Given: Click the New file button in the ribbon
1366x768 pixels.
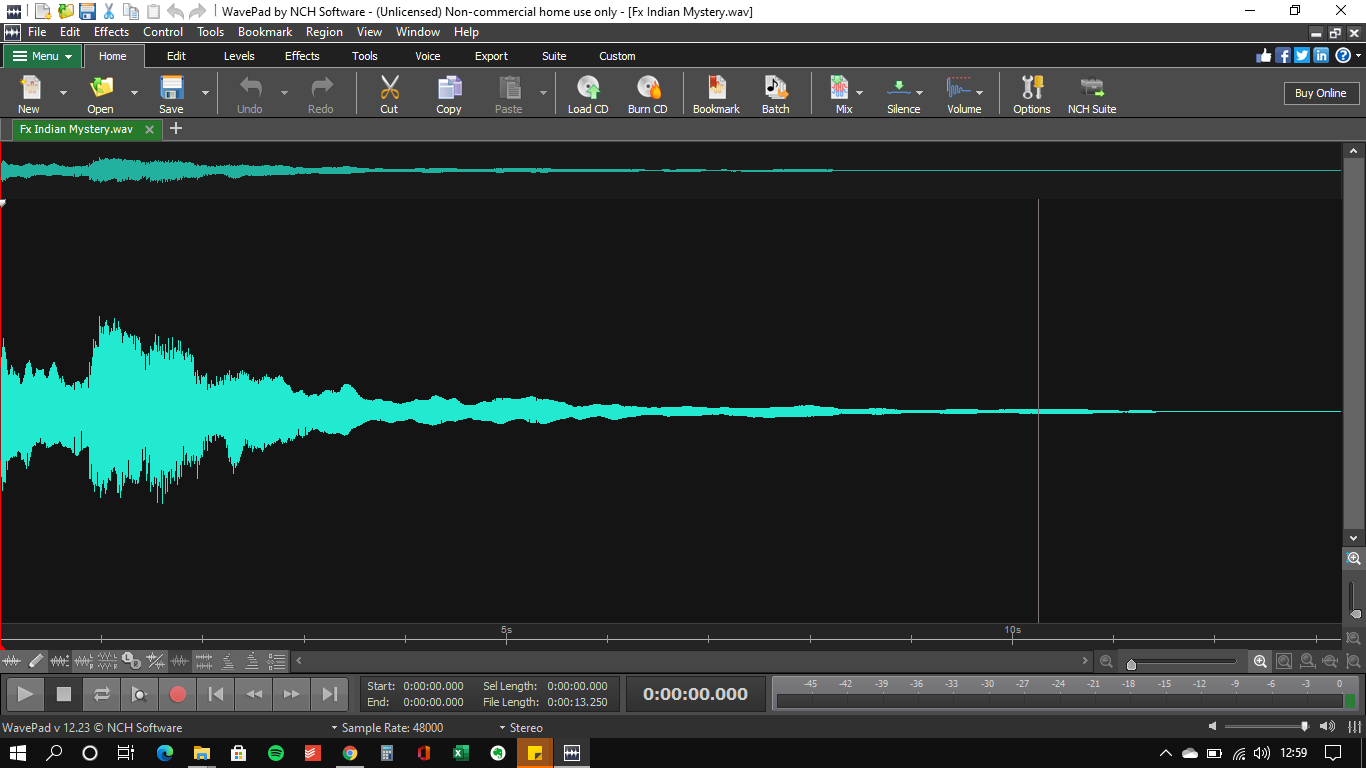Looking at the screenshot, I should pyautogui.click(x=29, y=94).
